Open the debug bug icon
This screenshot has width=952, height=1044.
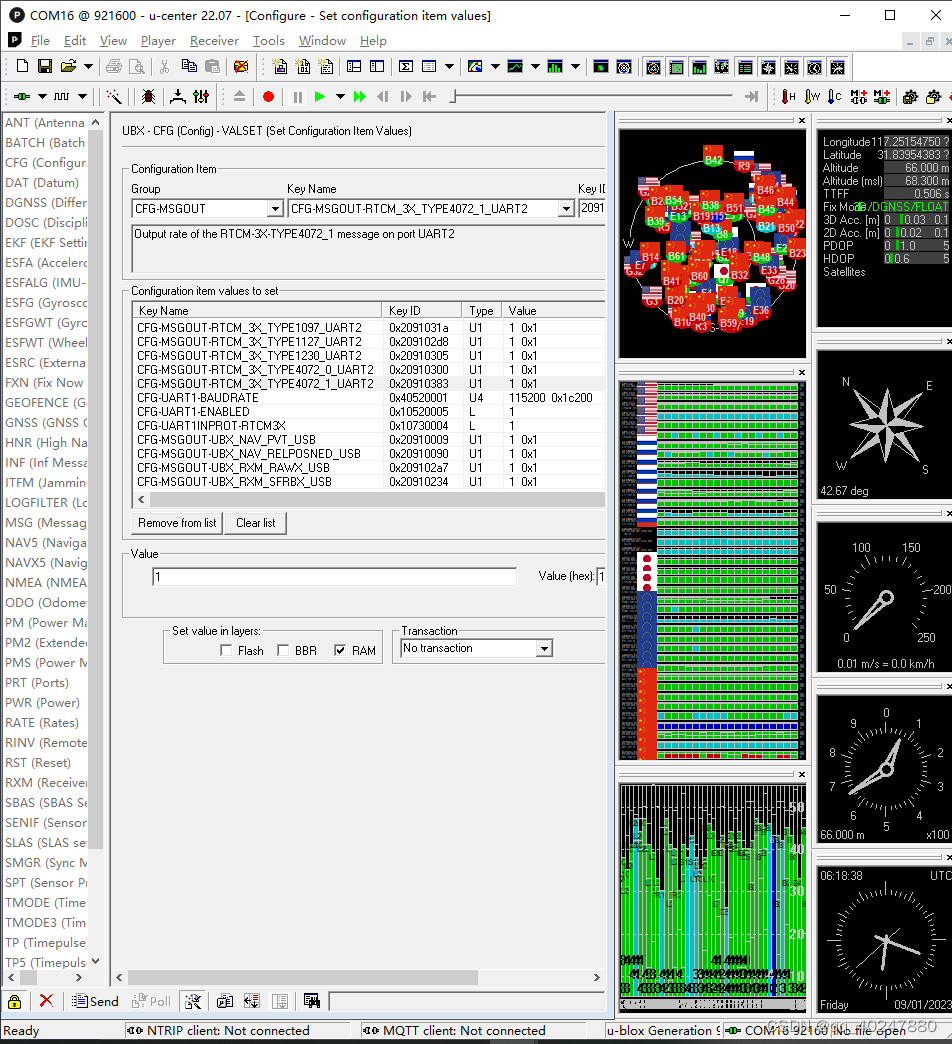coord(148,97)
